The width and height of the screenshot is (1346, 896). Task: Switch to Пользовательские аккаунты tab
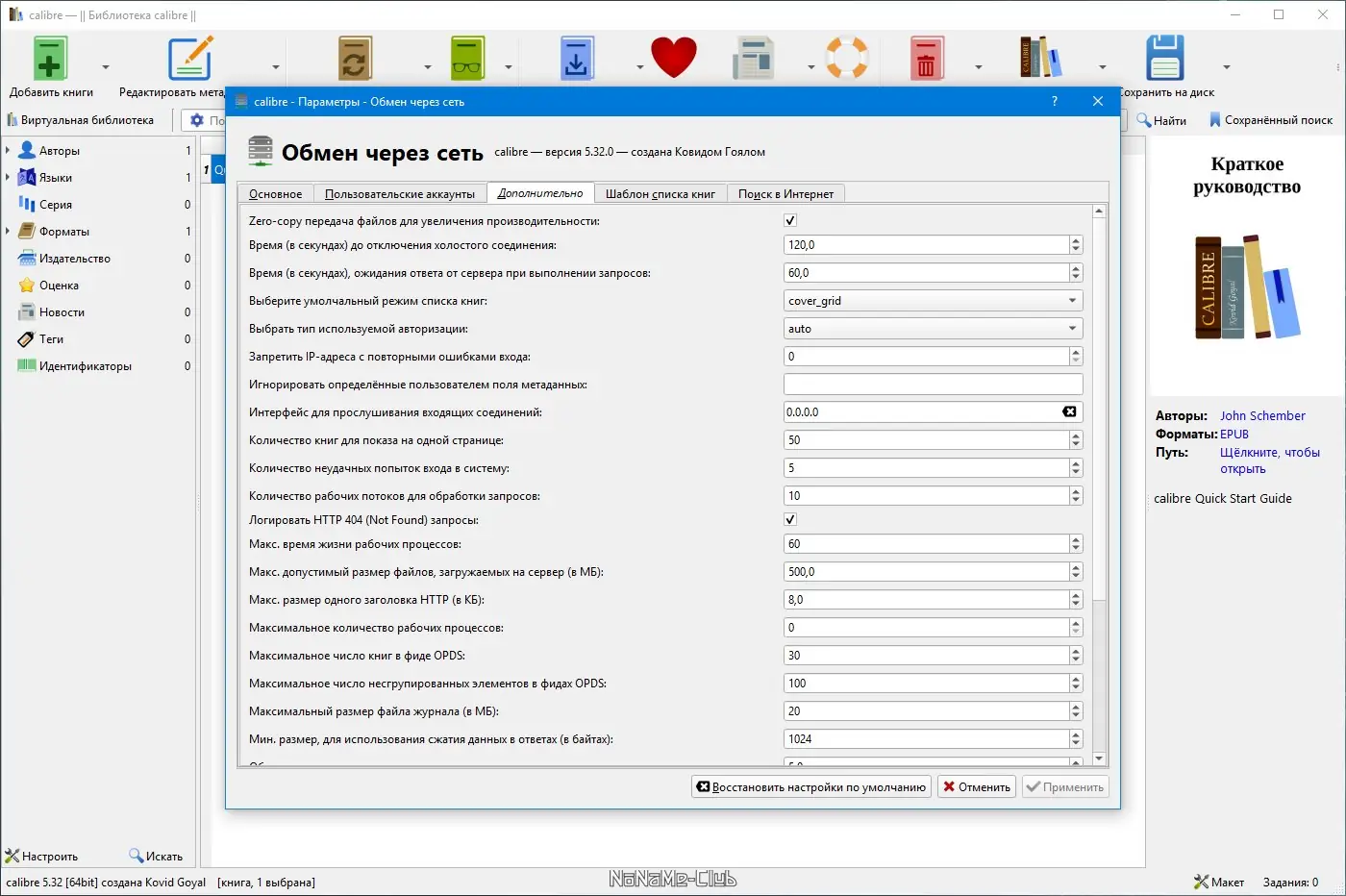click(x=400, y=193)
